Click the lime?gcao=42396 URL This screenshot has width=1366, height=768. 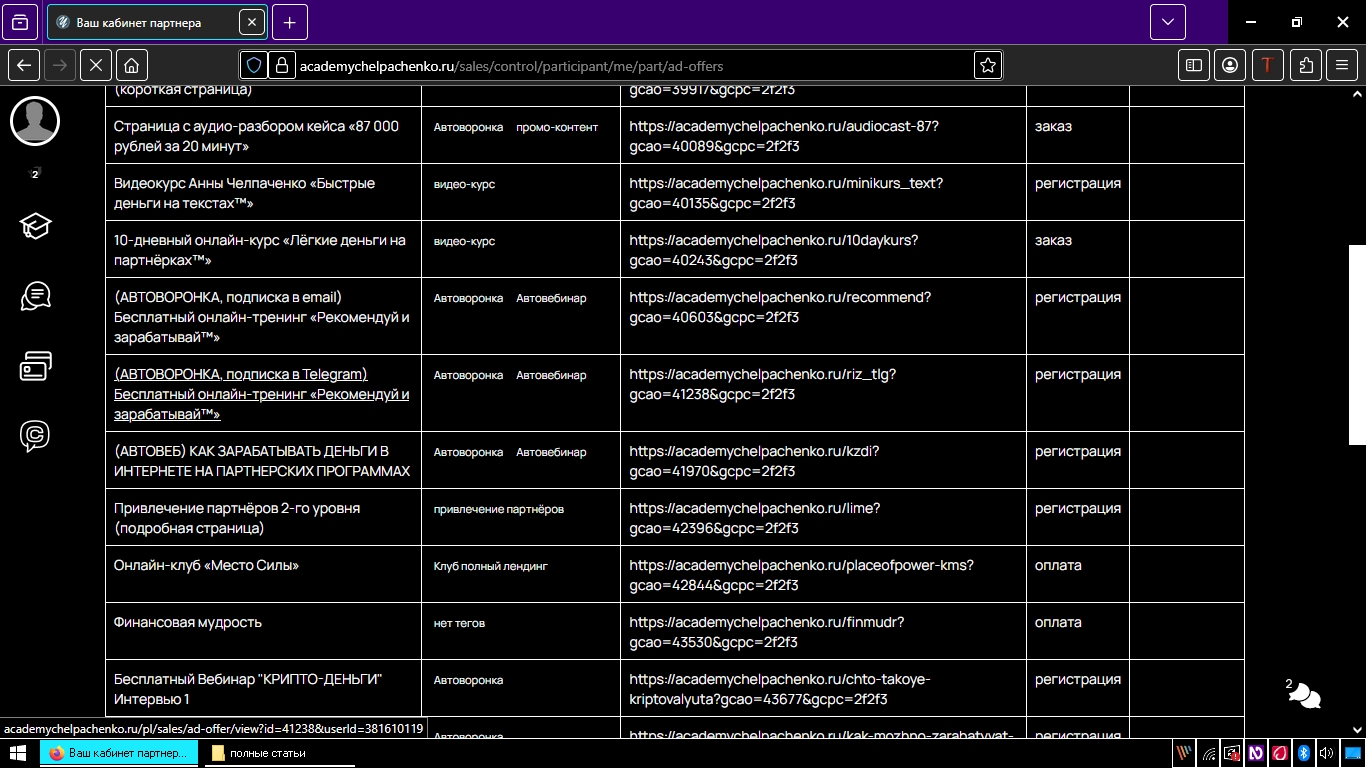pyautogui.click(x=755, y=518)
